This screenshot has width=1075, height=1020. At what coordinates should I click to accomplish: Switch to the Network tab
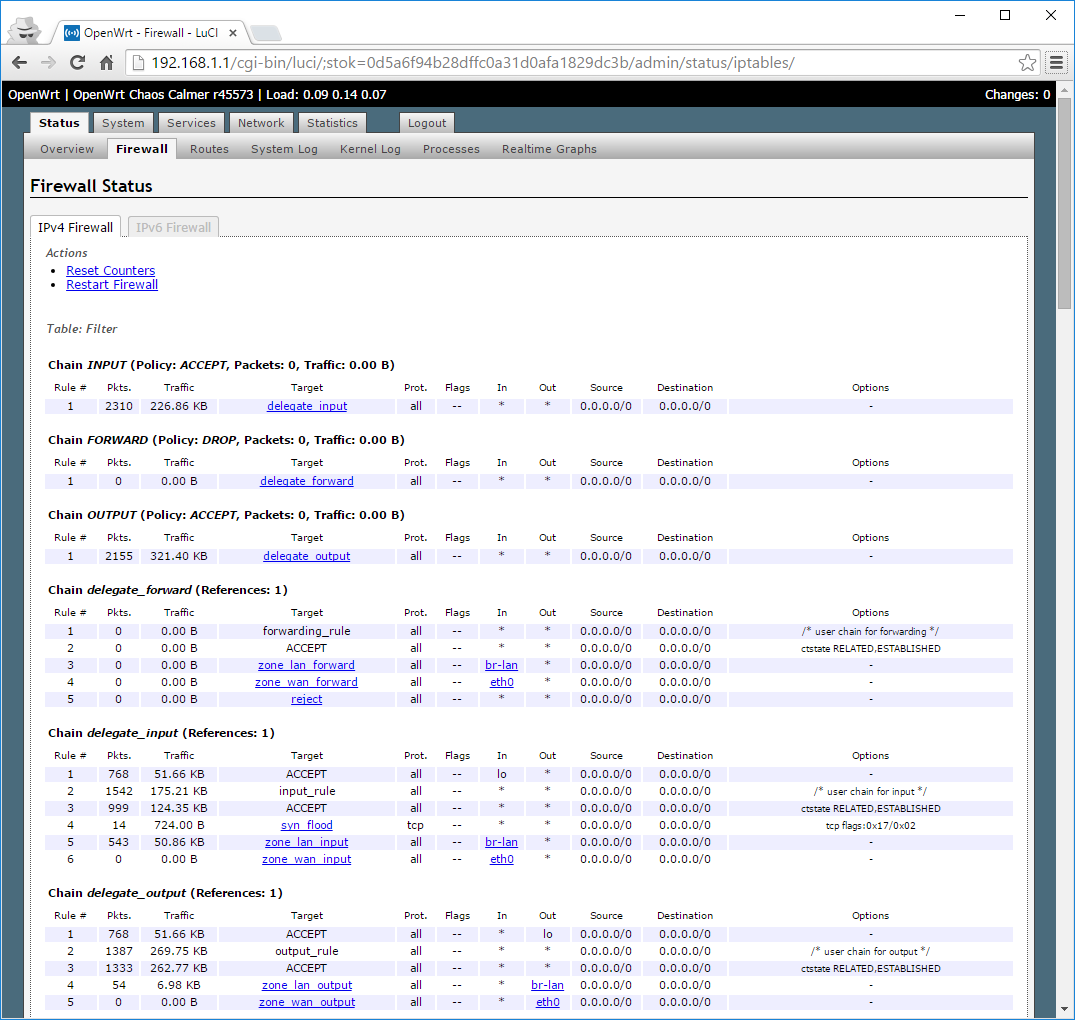(x=261, y=123)
